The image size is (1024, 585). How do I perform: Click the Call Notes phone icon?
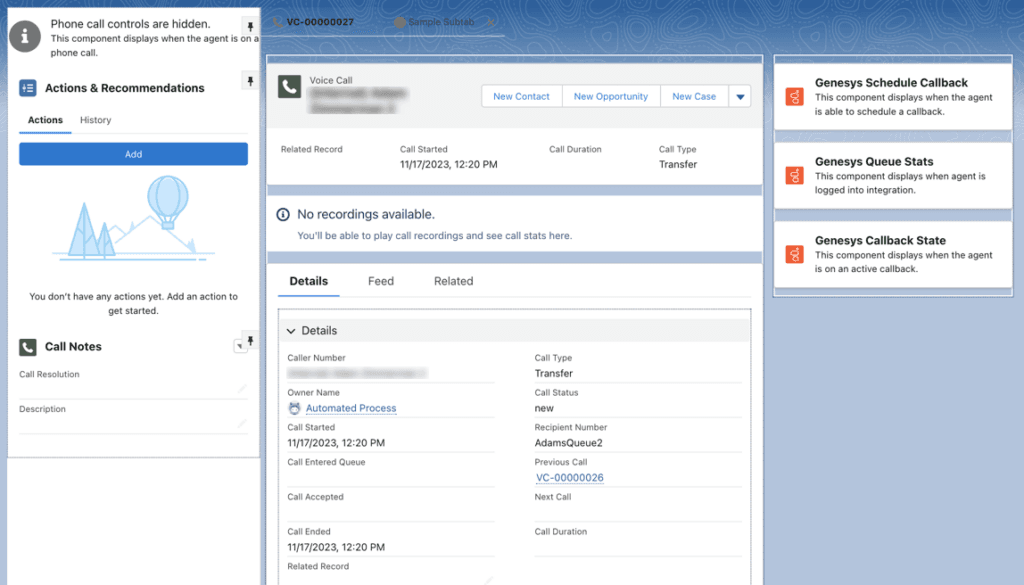(x=28, y=347)
